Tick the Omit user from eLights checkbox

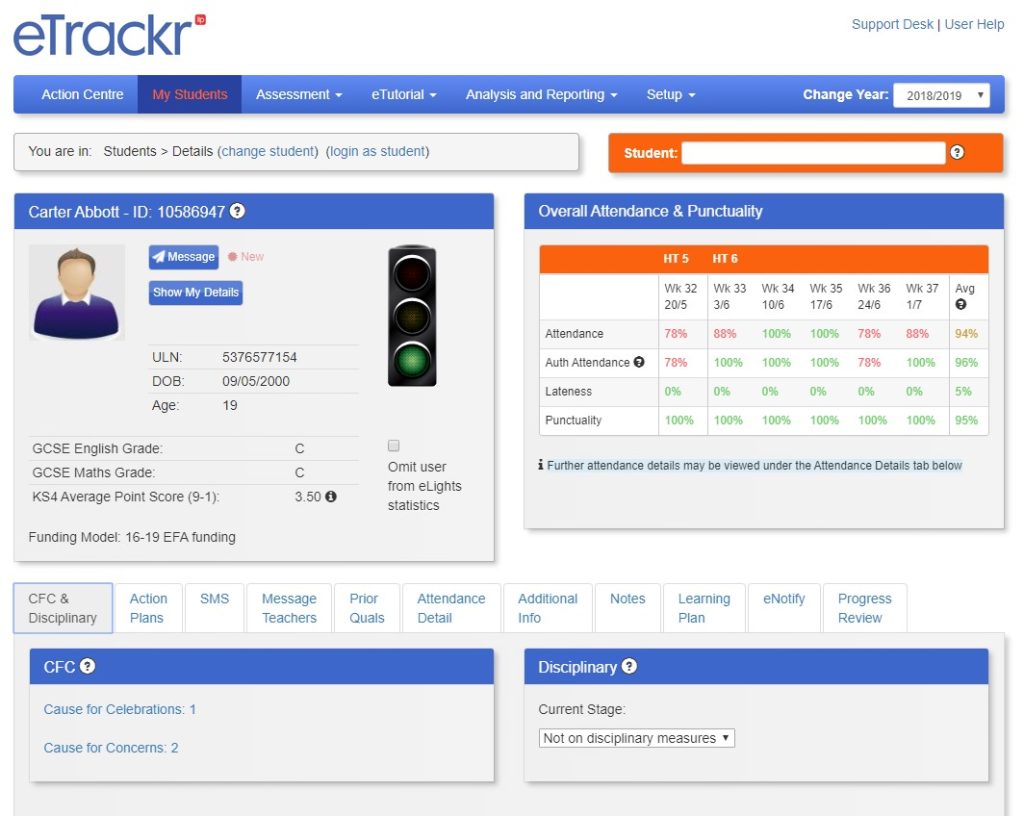(394, 446)
